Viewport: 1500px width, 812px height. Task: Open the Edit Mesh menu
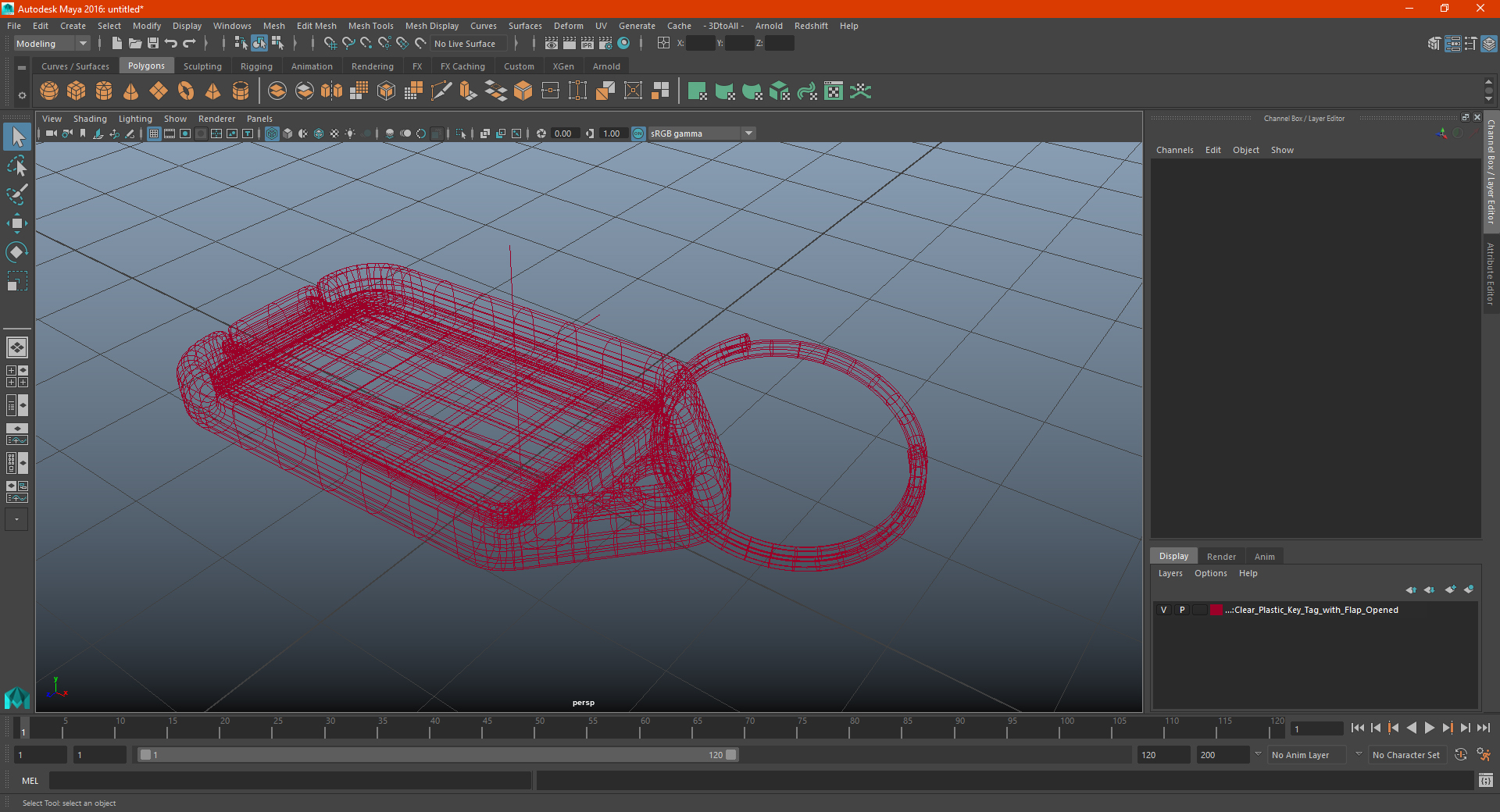click(316, 26)
